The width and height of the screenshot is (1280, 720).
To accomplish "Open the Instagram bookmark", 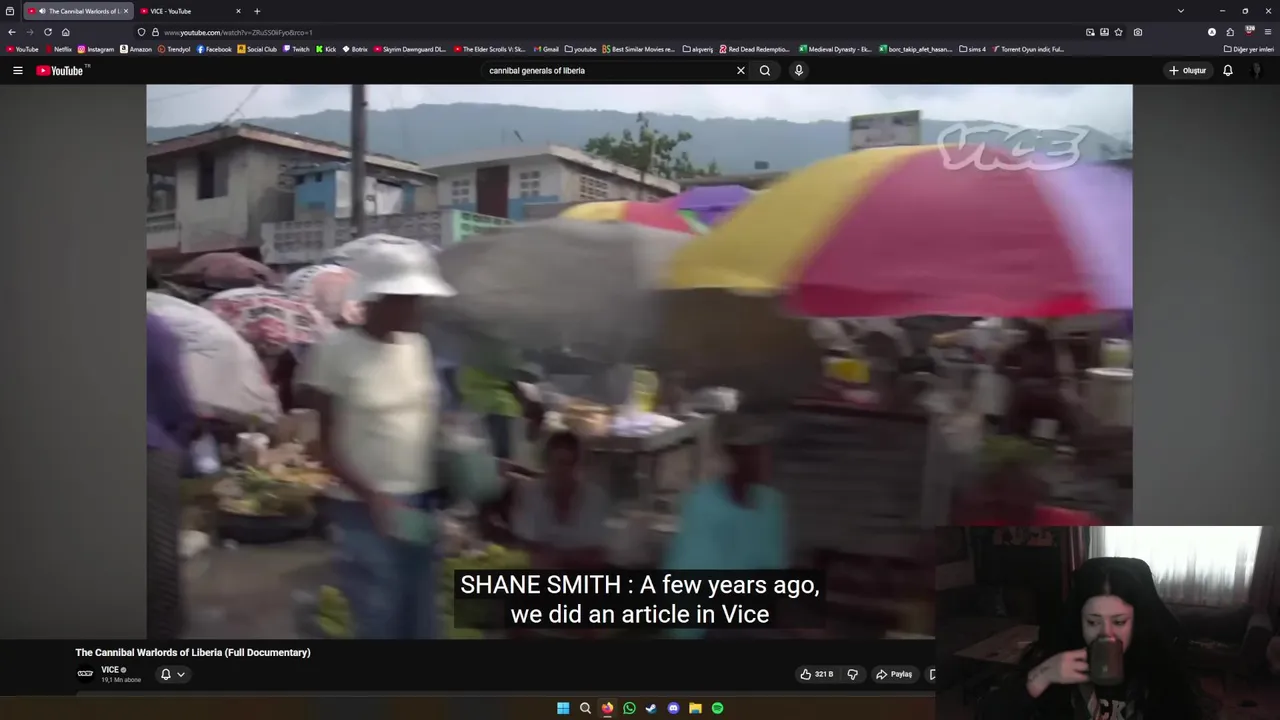I will tap(96, 49).
